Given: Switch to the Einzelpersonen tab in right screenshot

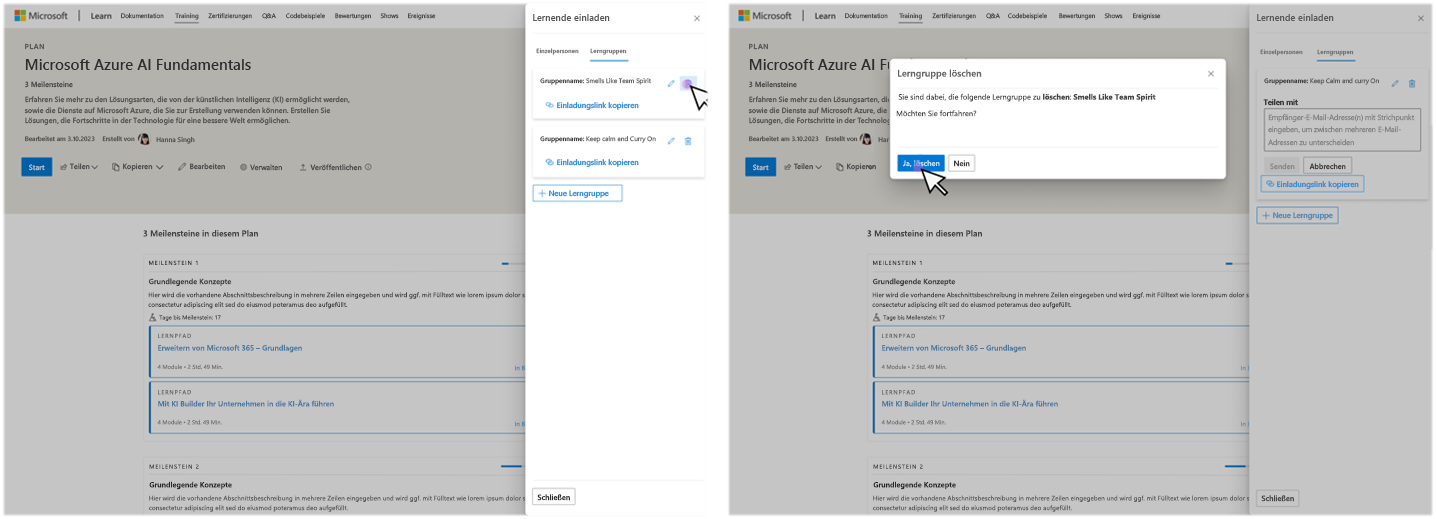Looking at the screenshot, I should pyautogui.click(x=1281, y=51).
